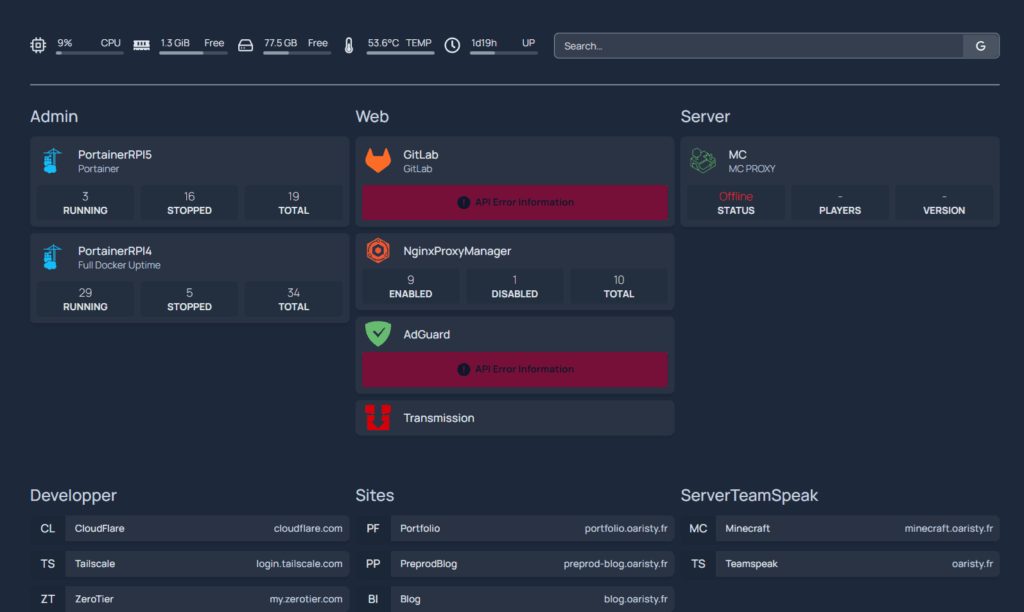This screenshot has height=612, width=1024.
Task: Click the PortainerRPI4 total count box
Action: [293, 299]
